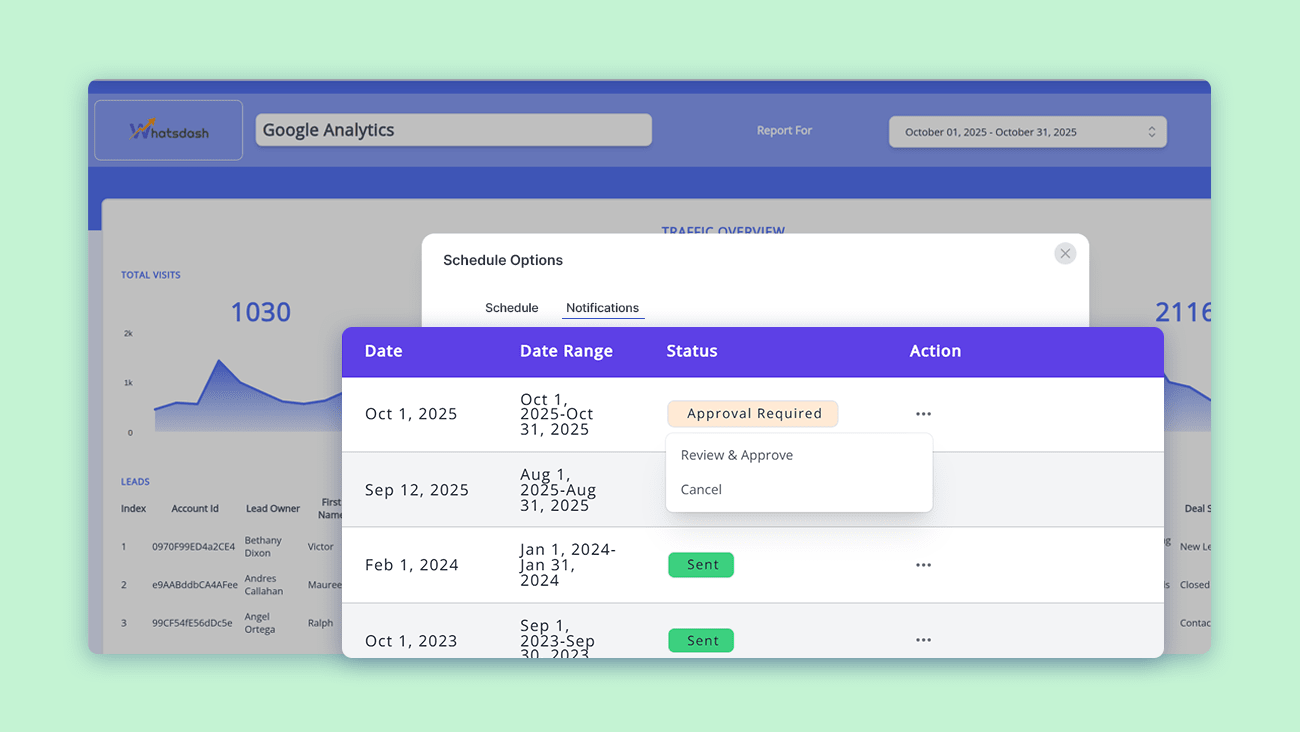
Task: Select the Notifications tab
Action: click(602, 308)
